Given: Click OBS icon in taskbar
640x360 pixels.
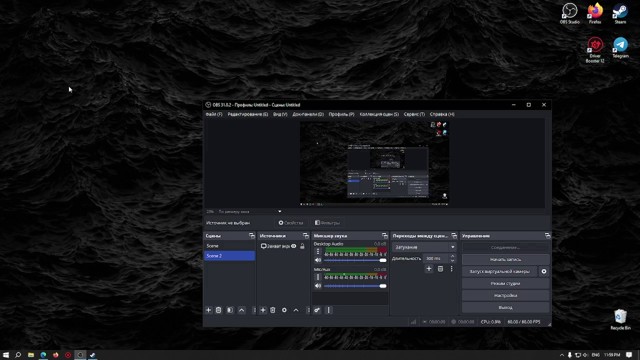Looking at the screenshot, I should [x=80, y=355].
